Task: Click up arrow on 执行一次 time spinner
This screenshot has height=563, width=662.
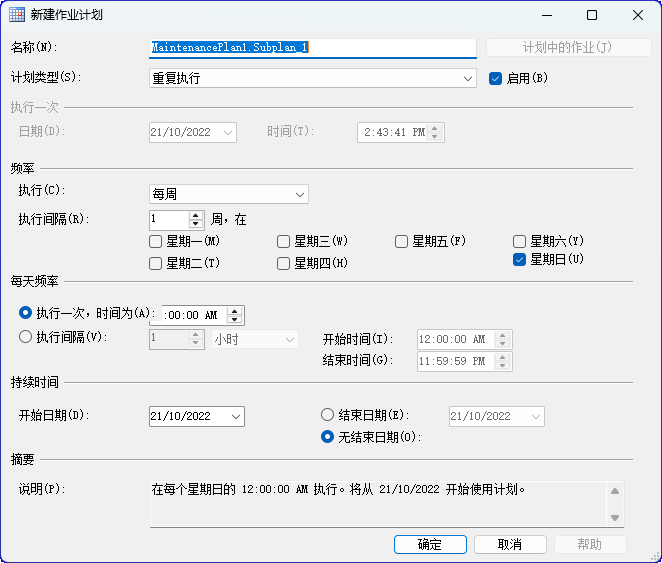Action: pos(234,310)
